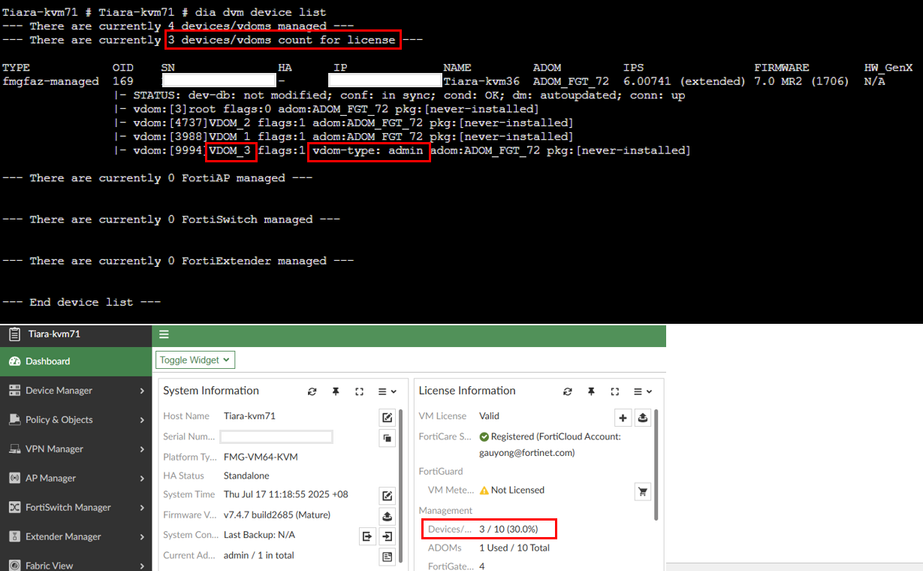923x571 pixels.
Task: Expand Fabric View submenu chevron
Action: coord(142,566)
